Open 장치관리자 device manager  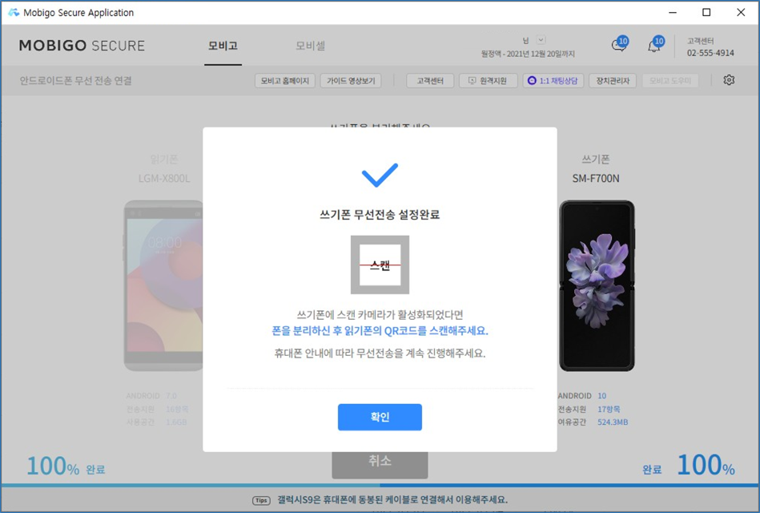pyautogui.click(x=613, y=80)
